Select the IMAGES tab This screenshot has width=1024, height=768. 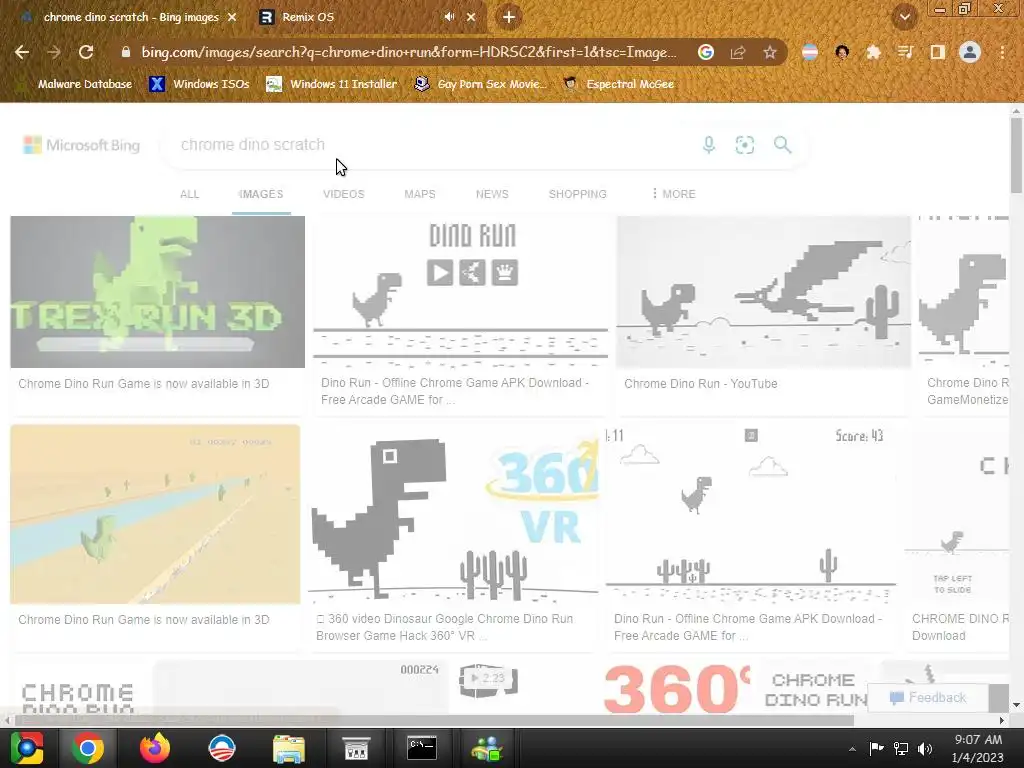(261, 194)
